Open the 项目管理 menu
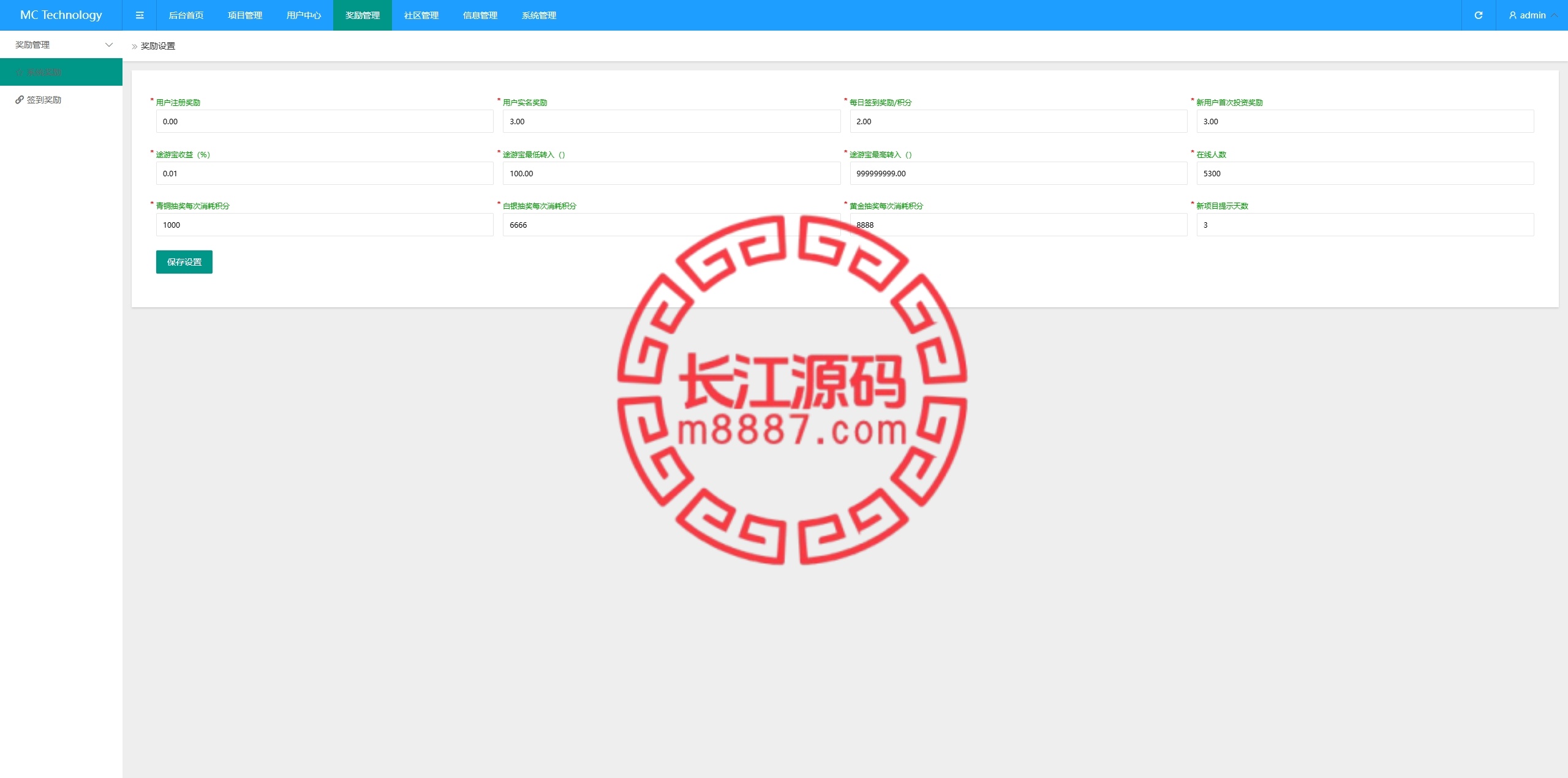 tap(245, 15)
